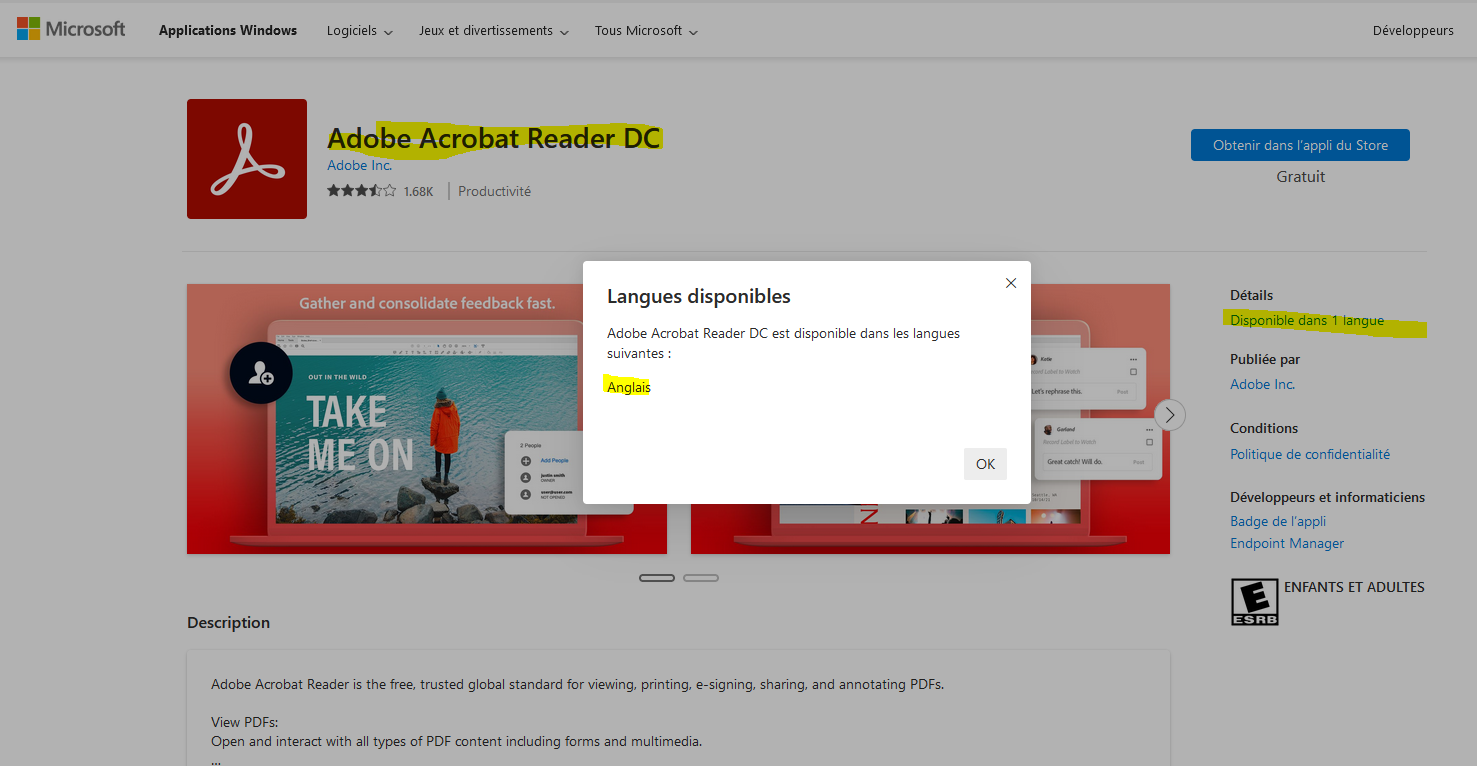The width and height of the screenshot is (1477, 766).
Task: Open the TAKE ME ON screenshot thumbnail
Action: 427,419
